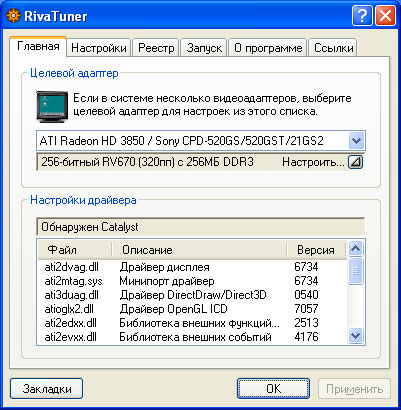The width and height of the screenshot is (401, 410).
Task: Click the Драйвер дисплея description
Action: coord(165,267)
